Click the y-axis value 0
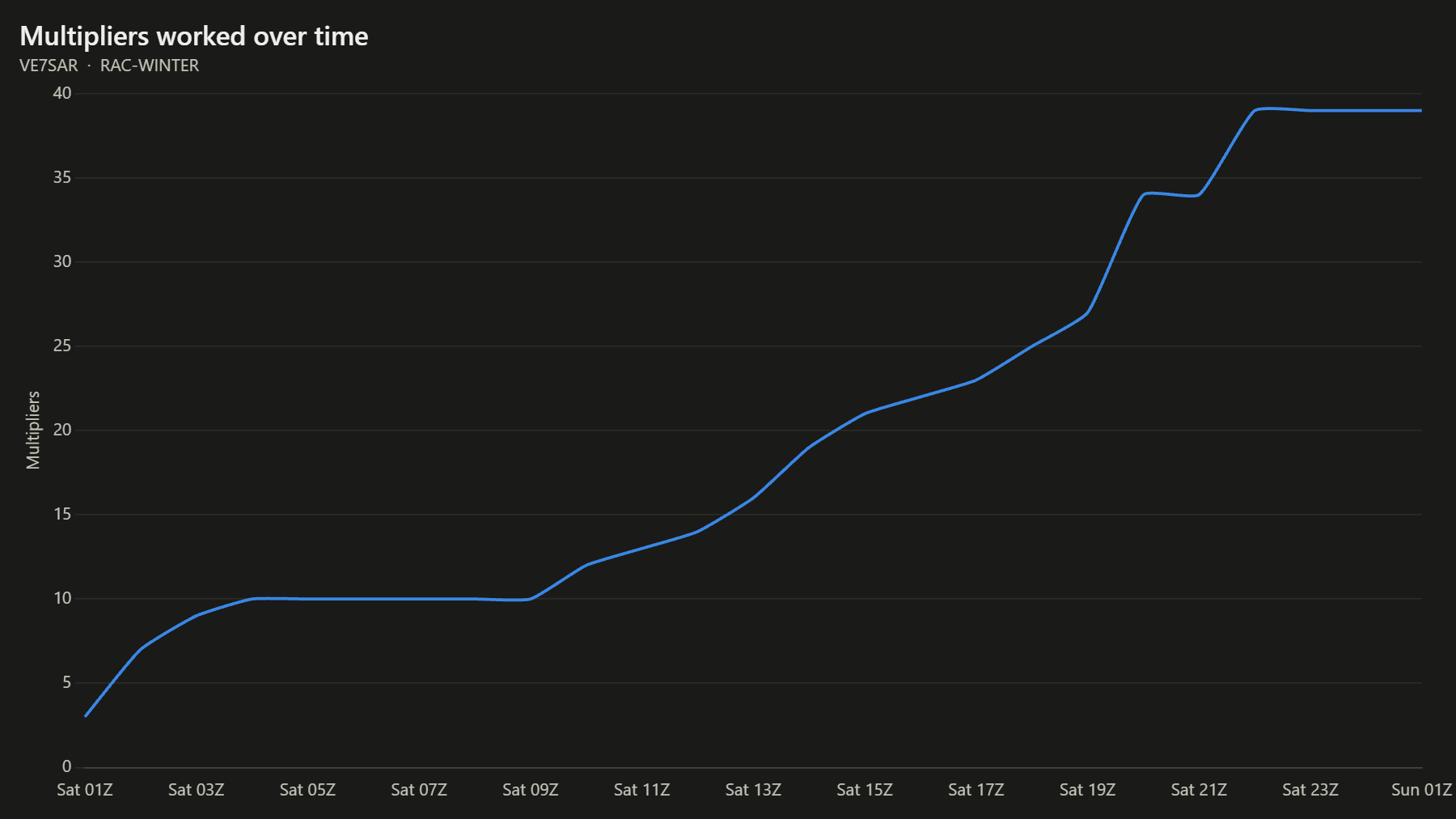 click(67, 766)
